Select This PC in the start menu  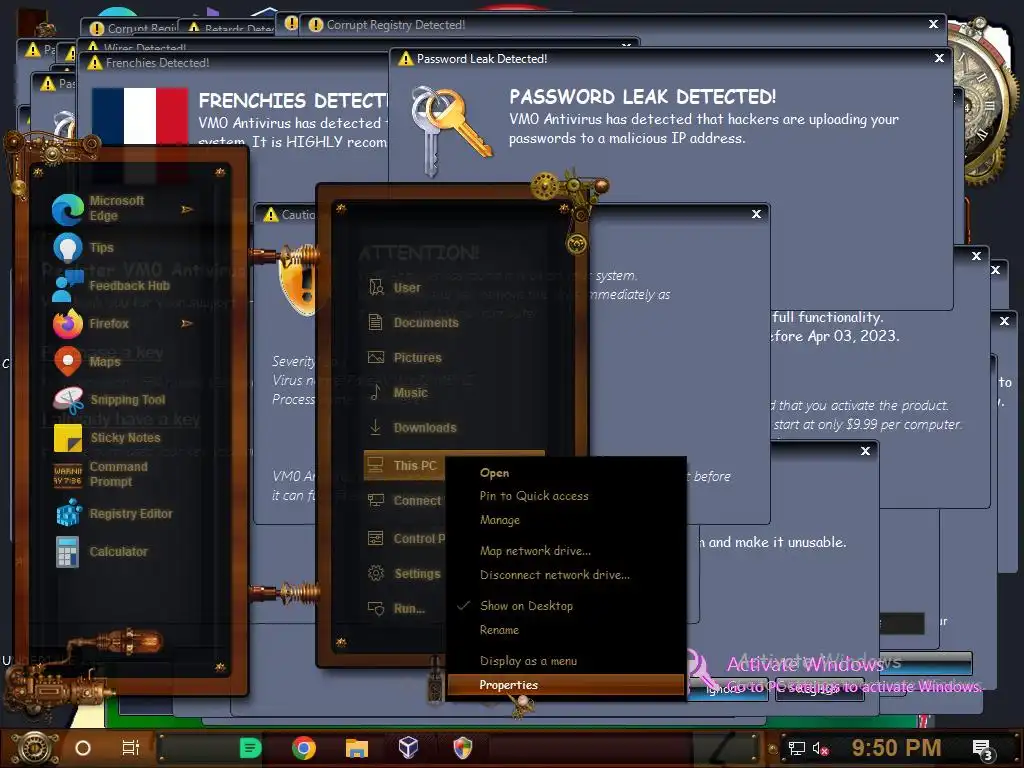pyautogui.click(x=404, y=465)
